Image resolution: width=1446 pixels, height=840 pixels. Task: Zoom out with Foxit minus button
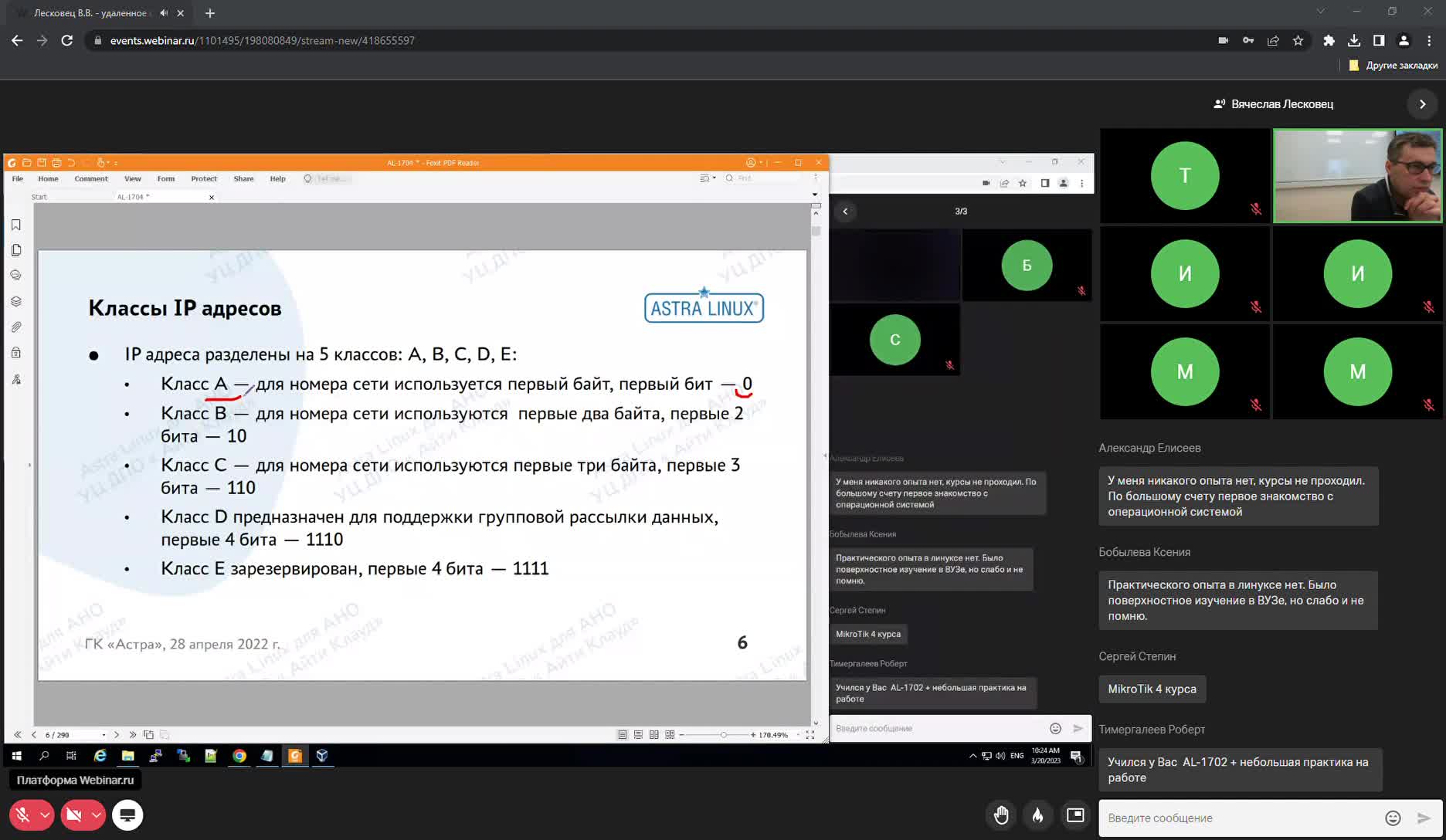coord(681,735)
